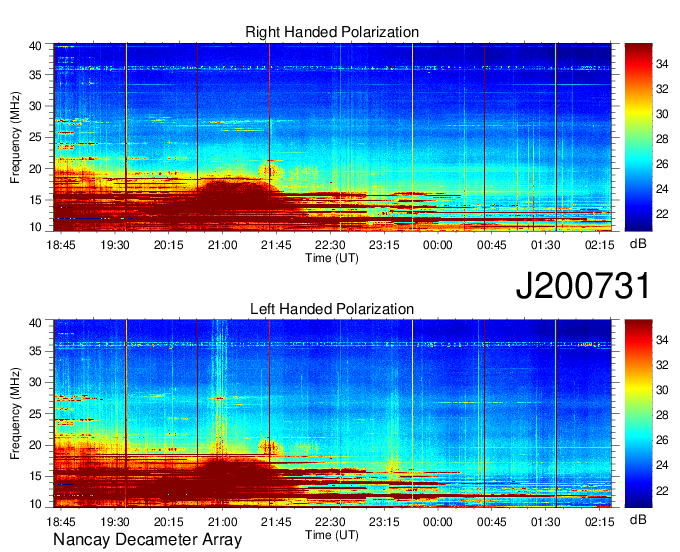The height and width of the screenshot is (552, 680).
Task: Click the 01:30 time tick of Left Handed plot
Action: point(546,522)
